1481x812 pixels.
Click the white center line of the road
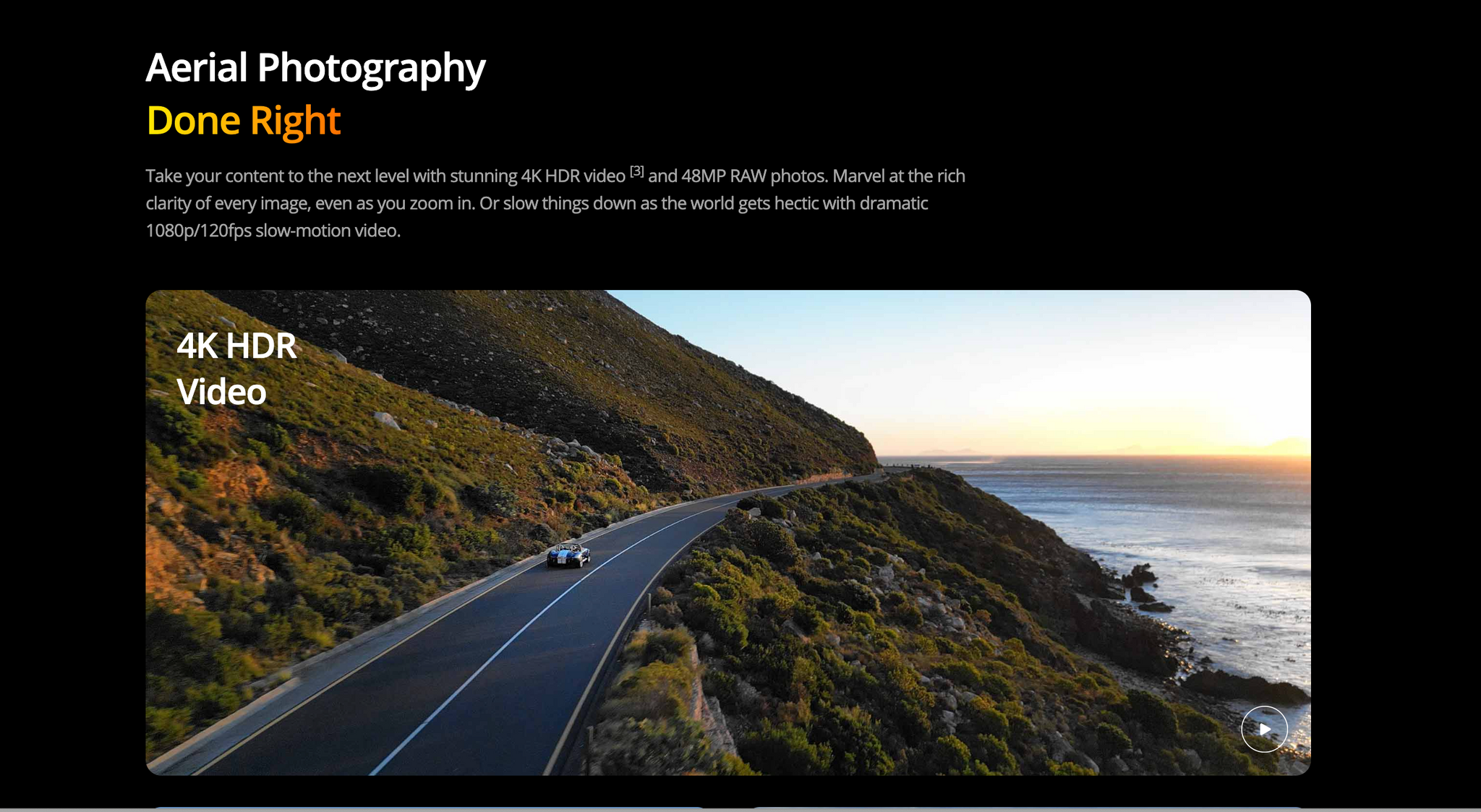[x=506, y=636]
